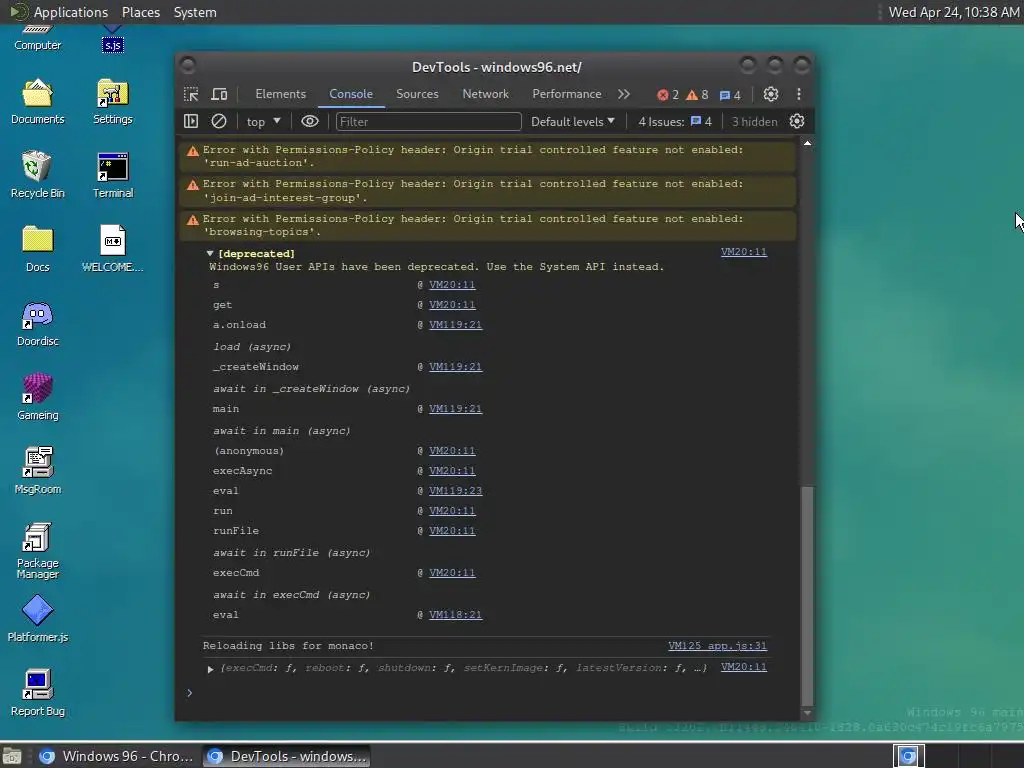Open the top context selector dropdown

click(263, 121)
